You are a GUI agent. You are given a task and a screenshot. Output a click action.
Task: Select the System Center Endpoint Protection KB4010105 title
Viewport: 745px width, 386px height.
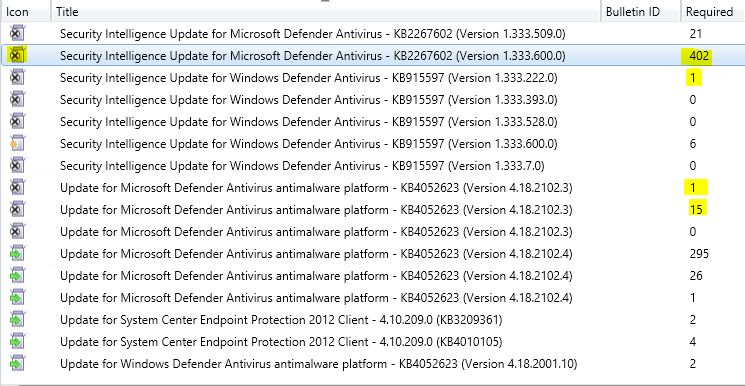pos(281,341)
